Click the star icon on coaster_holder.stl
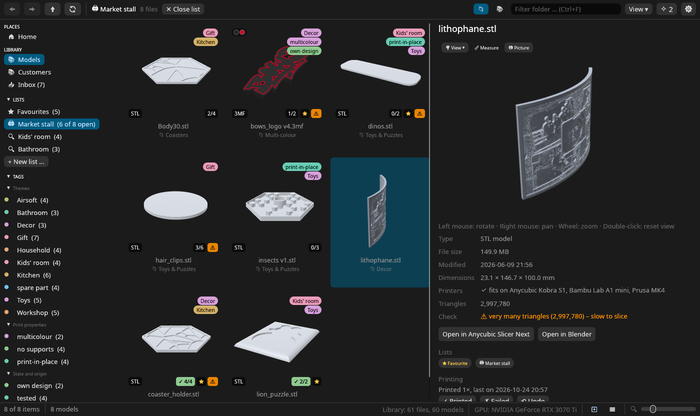The image size is (700, 416). [201, 381]
